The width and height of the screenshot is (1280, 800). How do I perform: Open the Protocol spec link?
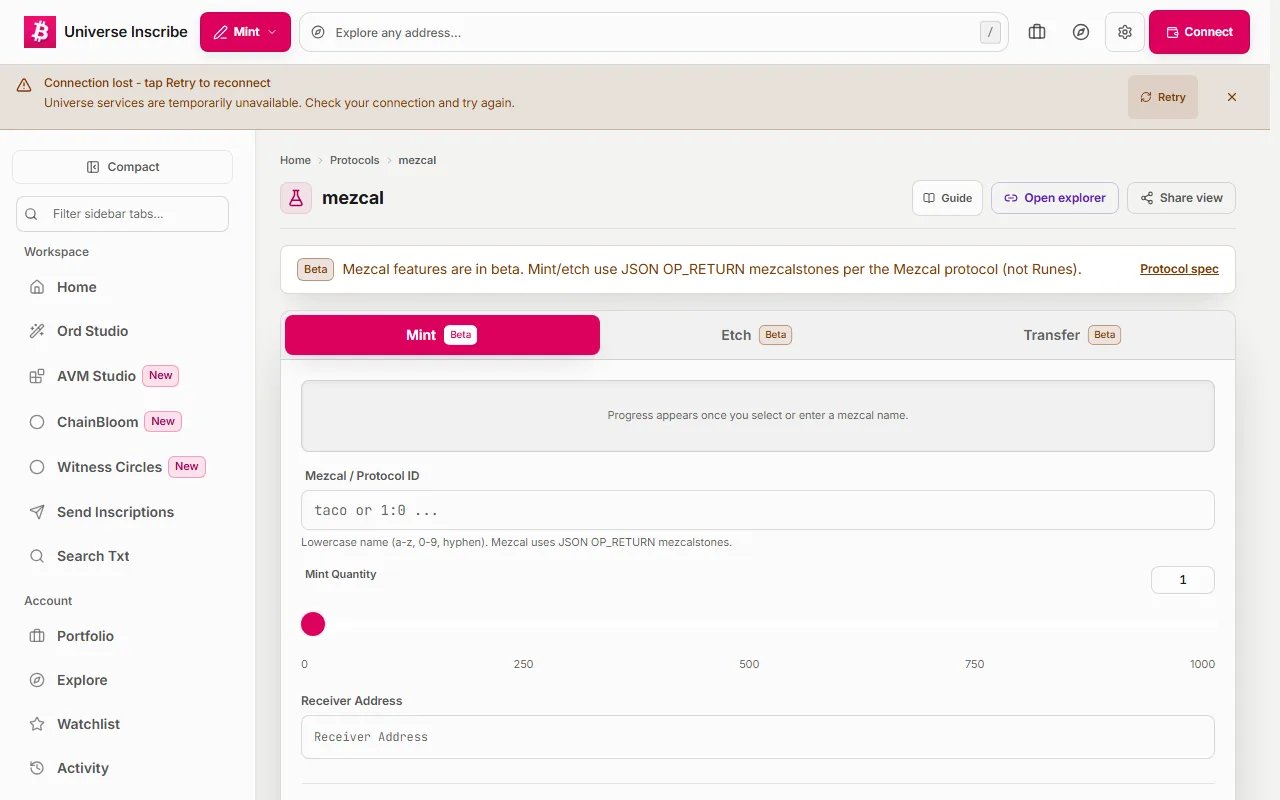pos(1179,269)
